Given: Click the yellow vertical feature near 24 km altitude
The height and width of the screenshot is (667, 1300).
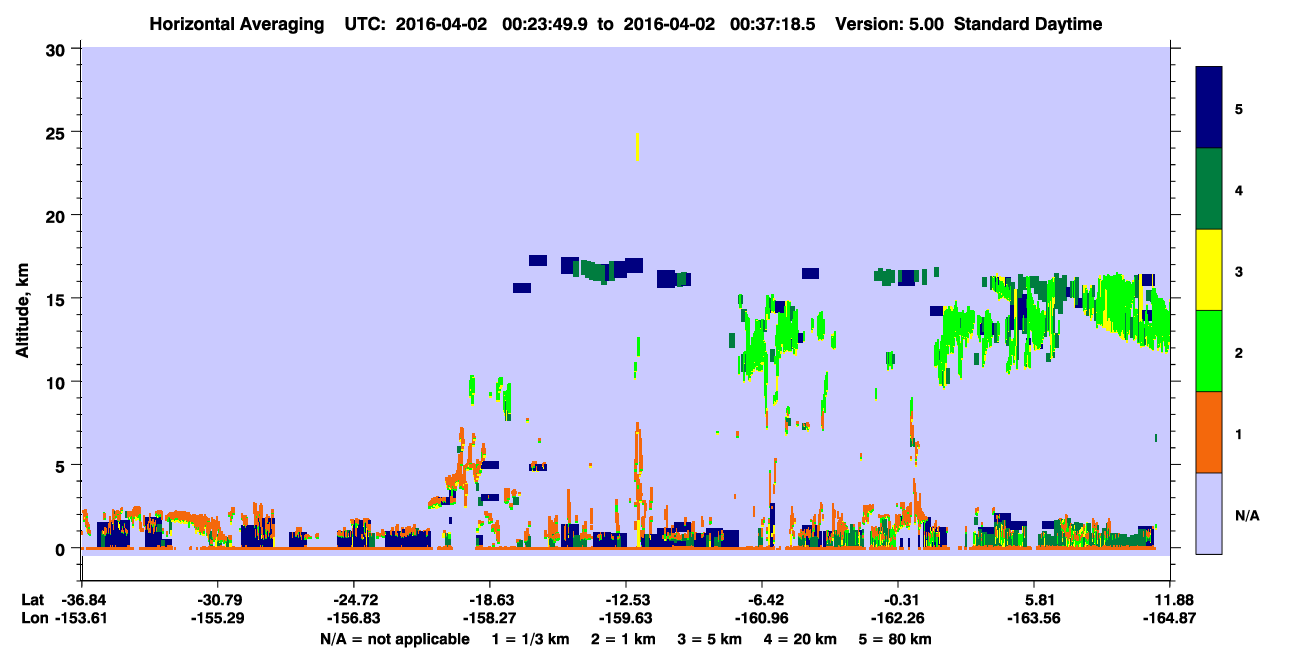Looking at the screenshot, I should pos(638,147).
